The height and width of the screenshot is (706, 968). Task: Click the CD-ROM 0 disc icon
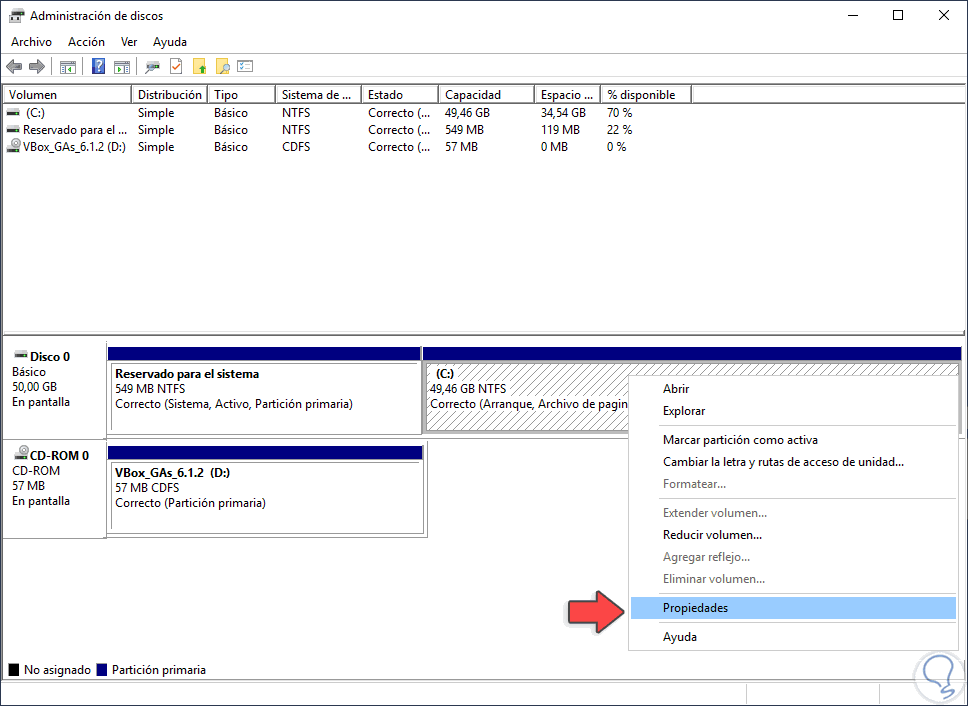pyautogui.click(x=21, y=454)
